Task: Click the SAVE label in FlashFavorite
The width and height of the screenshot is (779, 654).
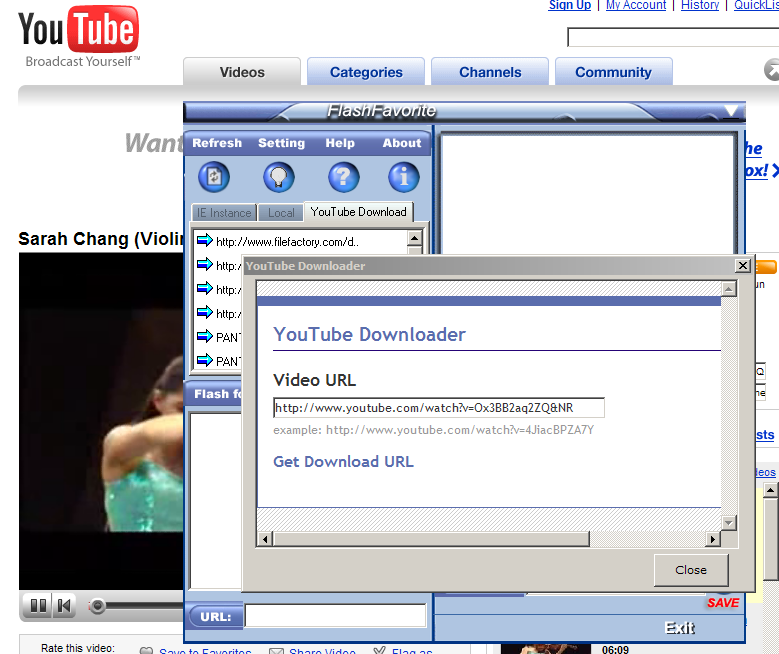Action: click(x=723, y=603)
